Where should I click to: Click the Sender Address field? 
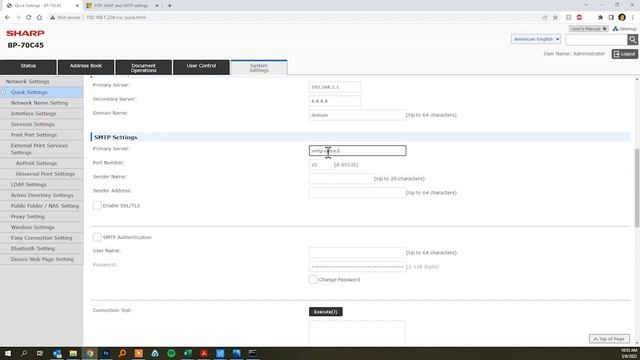[x=357, y=193]
